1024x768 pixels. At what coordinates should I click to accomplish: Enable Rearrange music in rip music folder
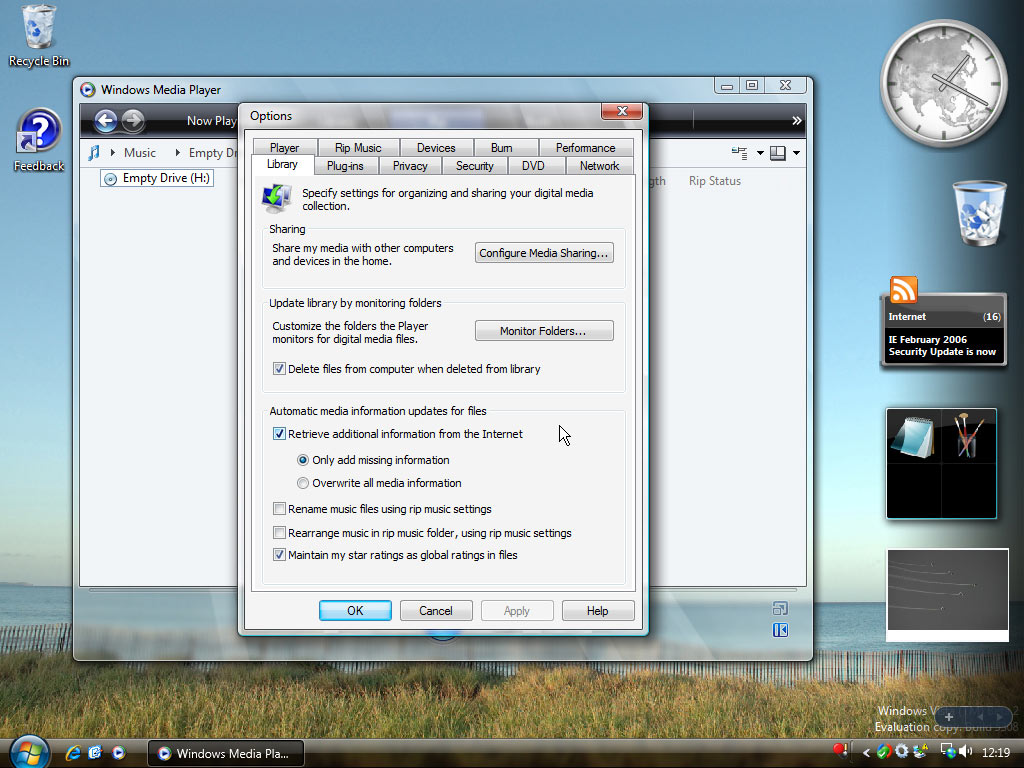[x=279, y=533]
